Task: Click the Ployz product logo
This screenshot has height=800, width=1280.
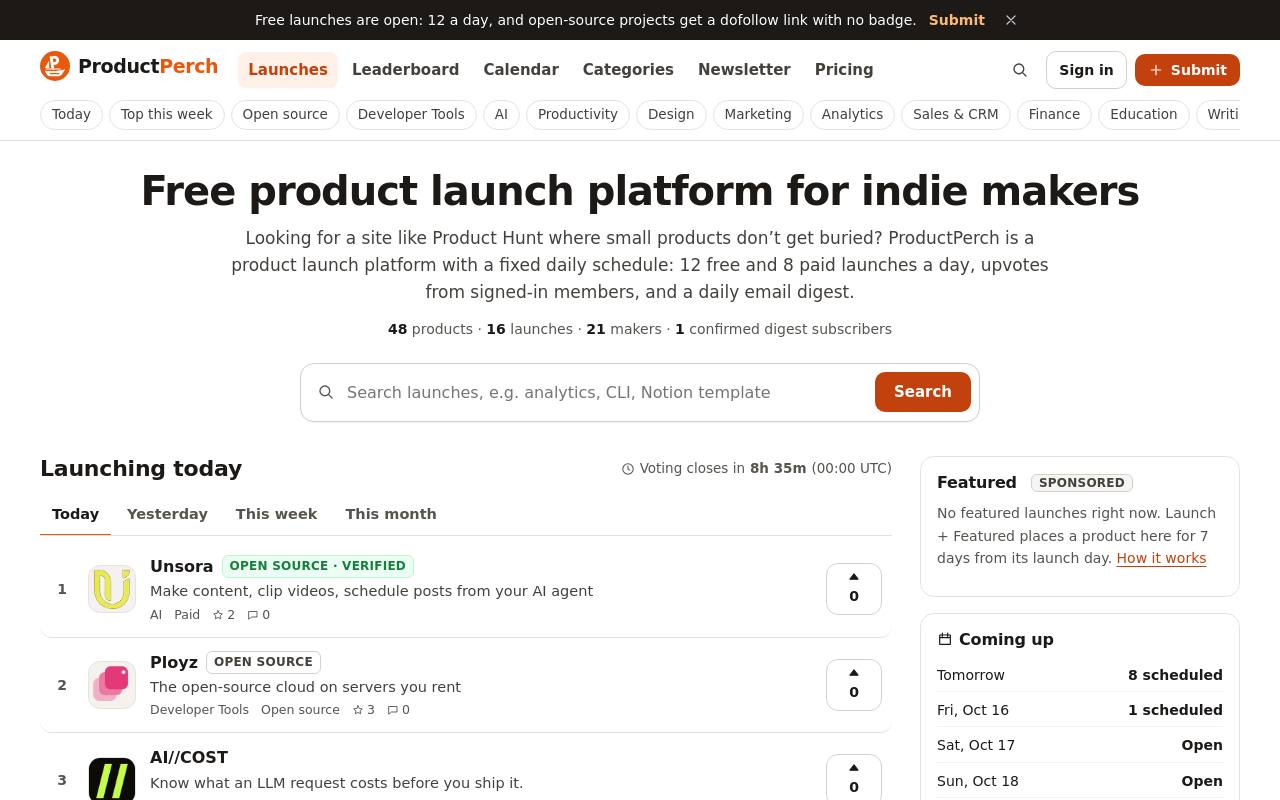Action: tap(112, 685)
